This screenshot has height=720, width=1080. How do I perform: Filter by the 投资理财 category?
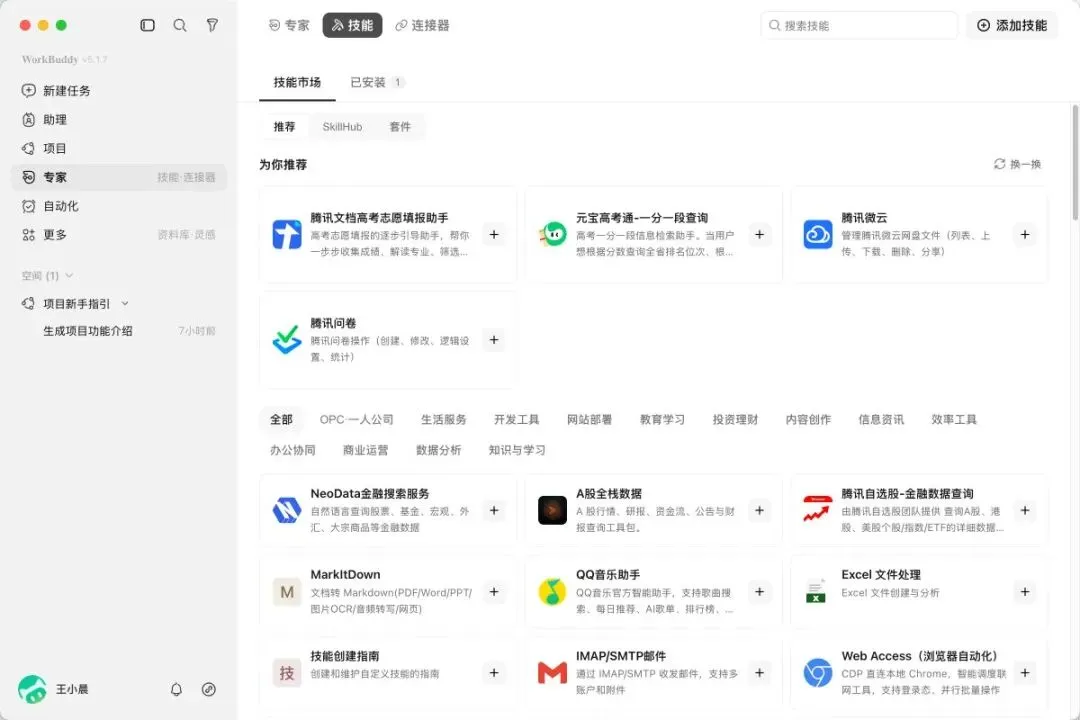(x=735, y=420)
